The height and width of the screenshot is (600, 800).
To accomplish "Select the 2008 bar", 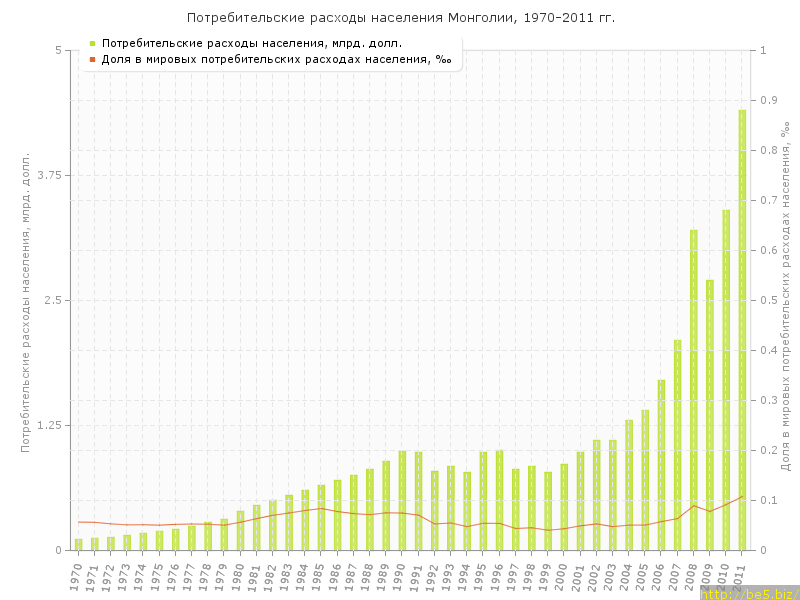I will (x=693, y=390).
